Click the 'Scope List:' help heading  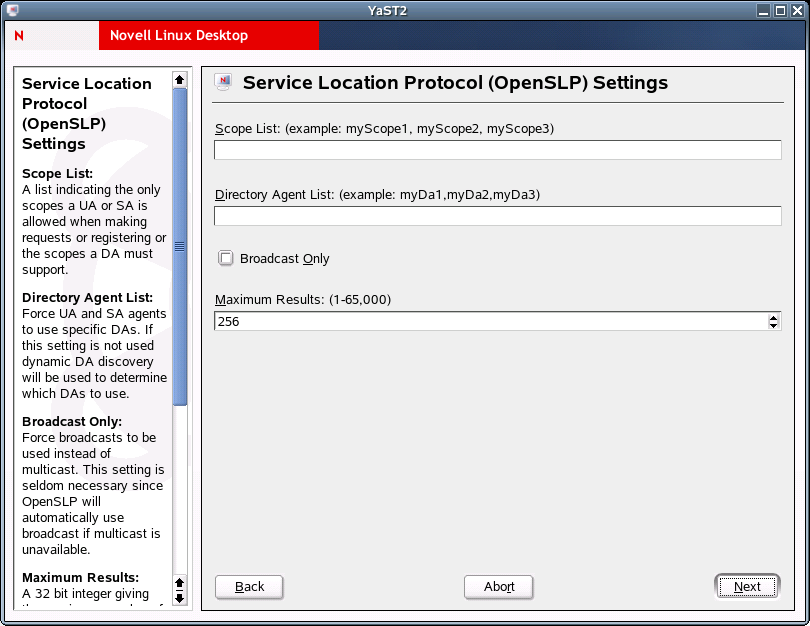[x=57, y=174]
